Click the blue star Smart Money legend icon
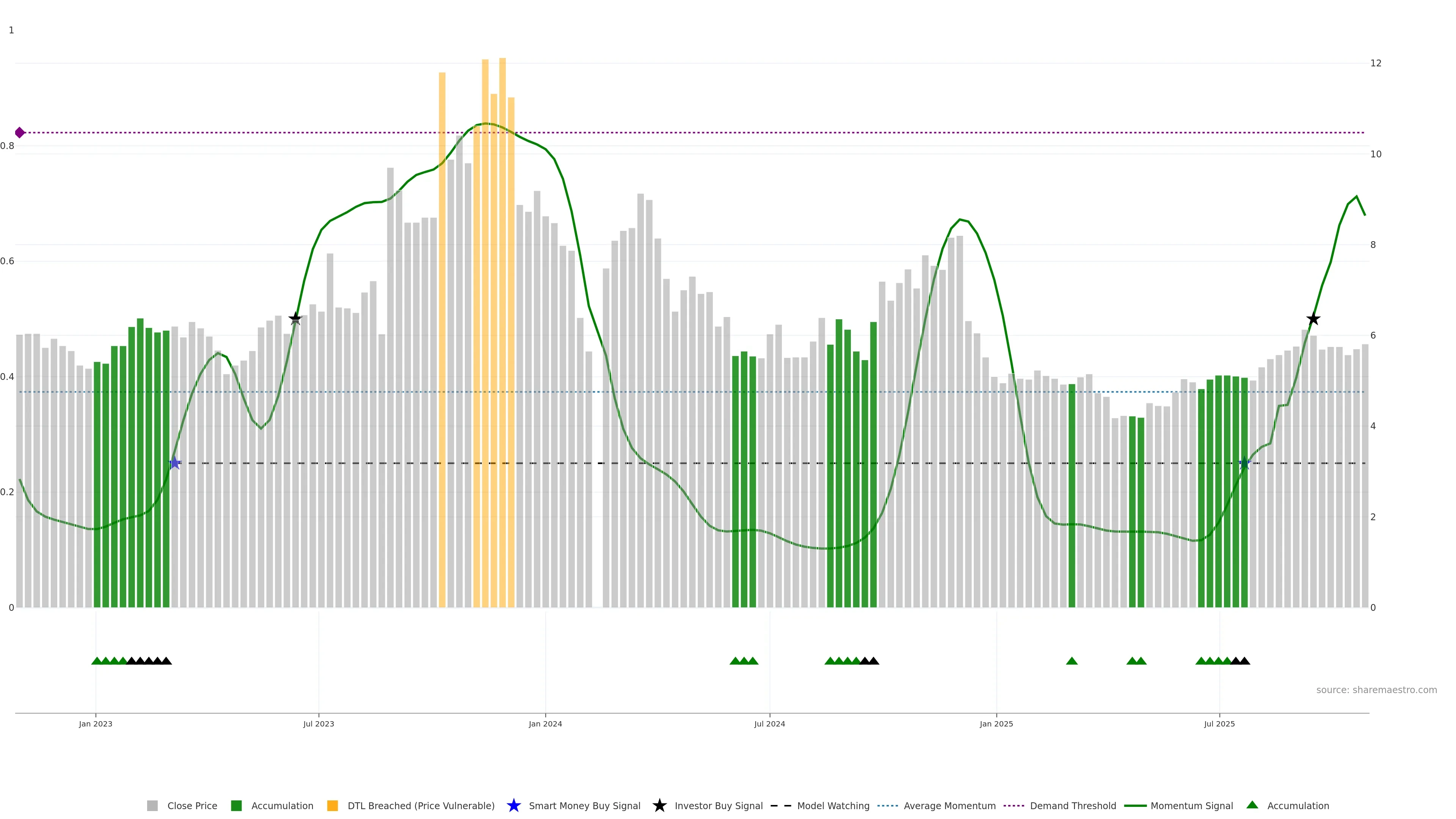Image resolution: width=1456 pixels, height=819 pixels. coord(513,805)
